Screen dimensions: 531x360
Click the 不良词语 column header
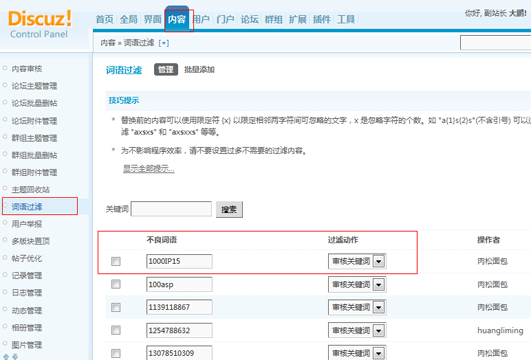coord(162,240)
